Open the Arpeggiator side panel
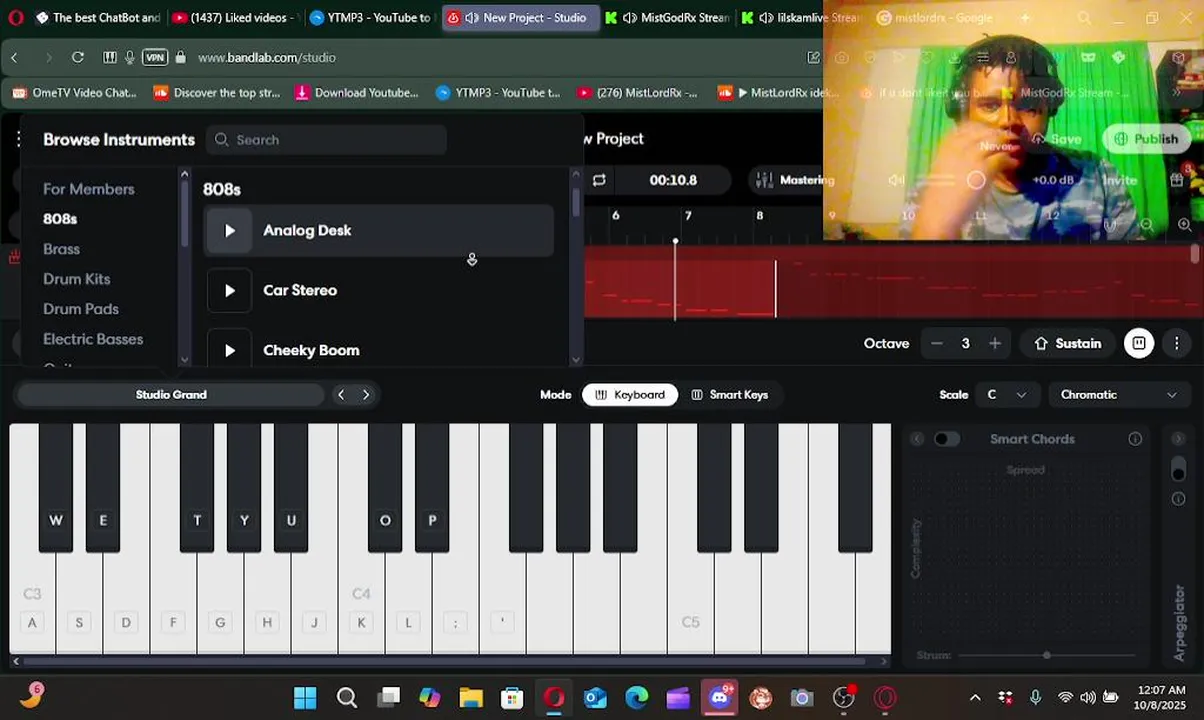Image resolution: width=1204 pixels, height=720 pixels. (x=1179, y=623)
